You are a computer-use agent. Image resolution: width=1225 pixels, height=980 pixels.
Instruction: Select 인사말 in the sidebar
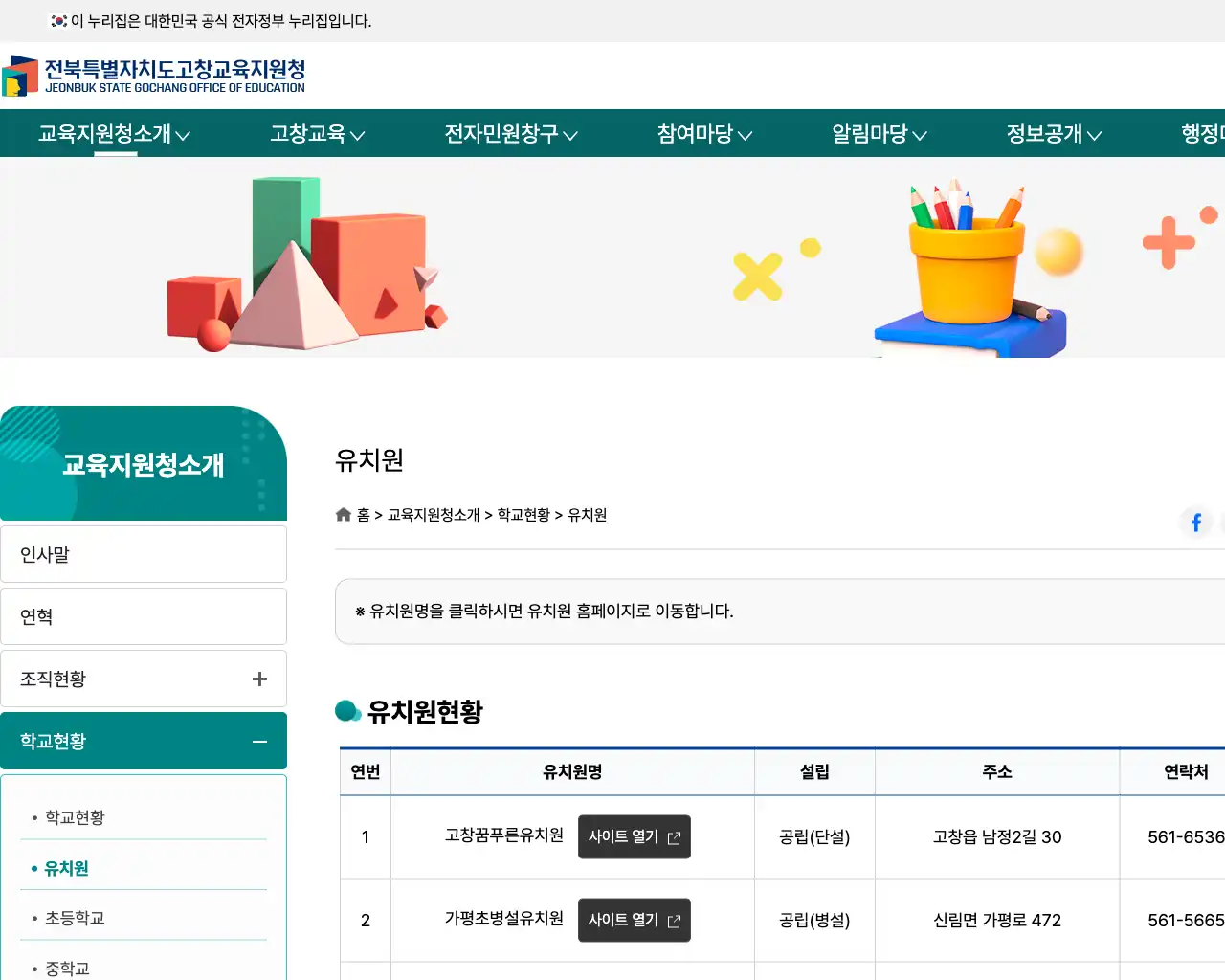[44, 553]
